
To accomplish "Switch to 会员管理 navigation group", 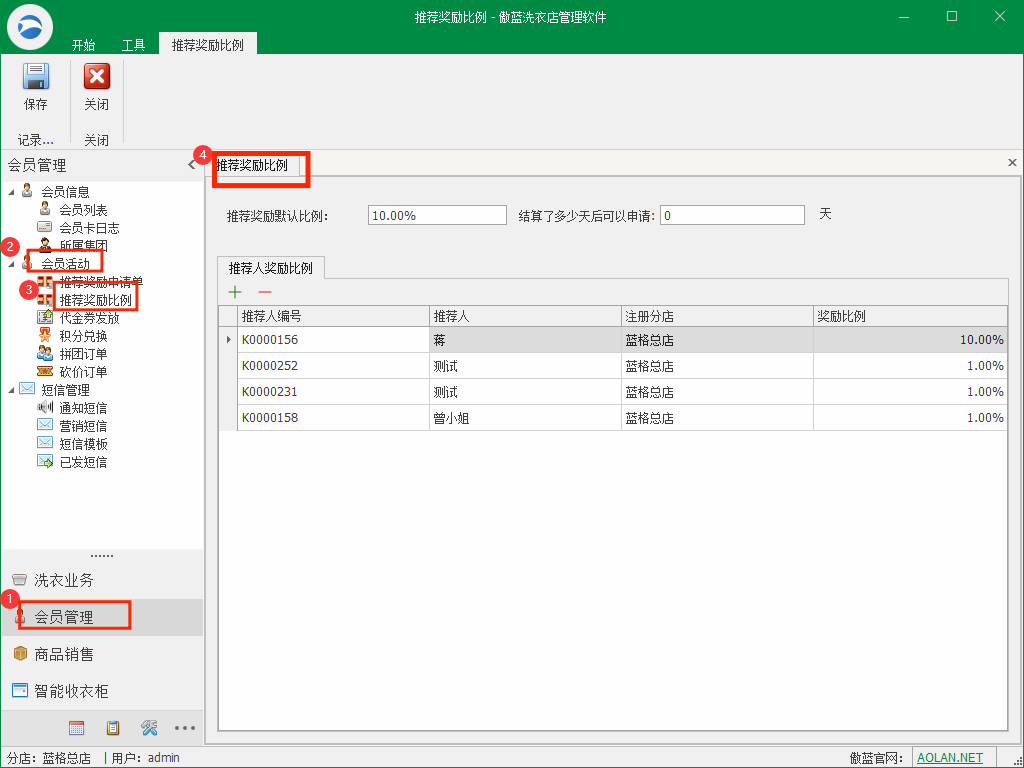I will click(x=102, y=617).
